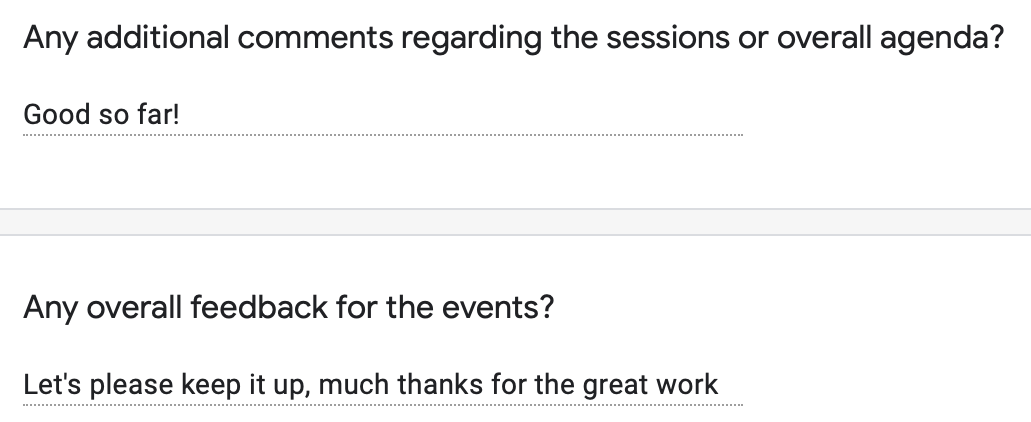The image size is (1031, 422).
Task: Focus the 'Good so far!' answer field
Action: pos(383,115)
